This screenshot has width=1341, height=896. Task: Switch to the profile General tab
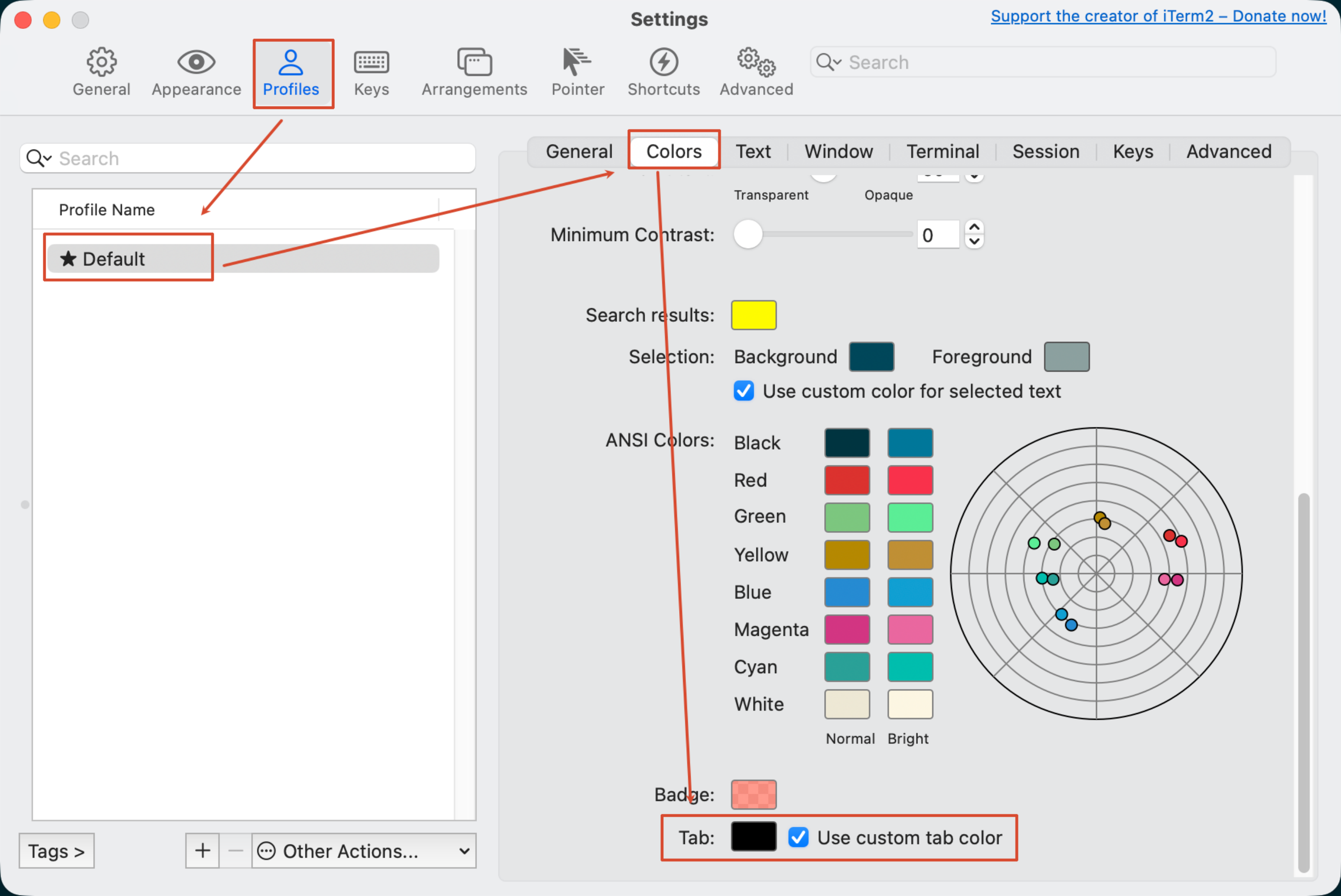click(579, 151)
